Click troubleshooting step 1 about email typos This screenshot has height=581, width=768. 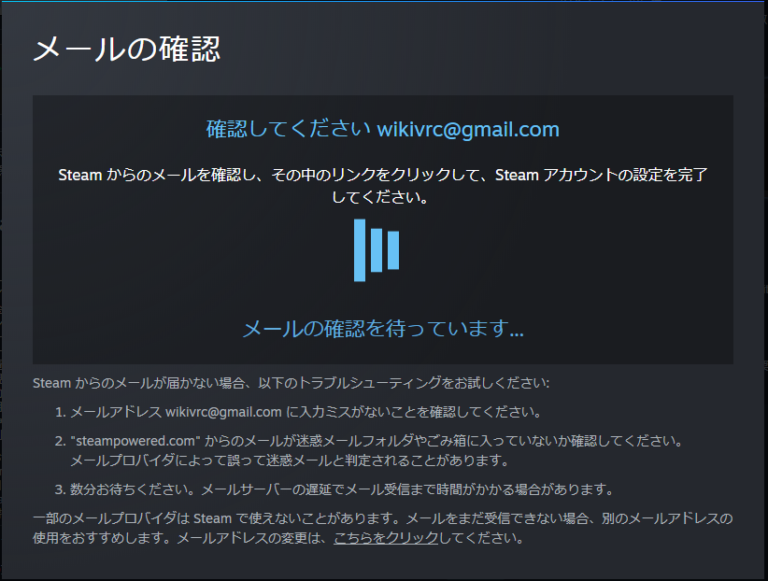click(x=298, y=412)
